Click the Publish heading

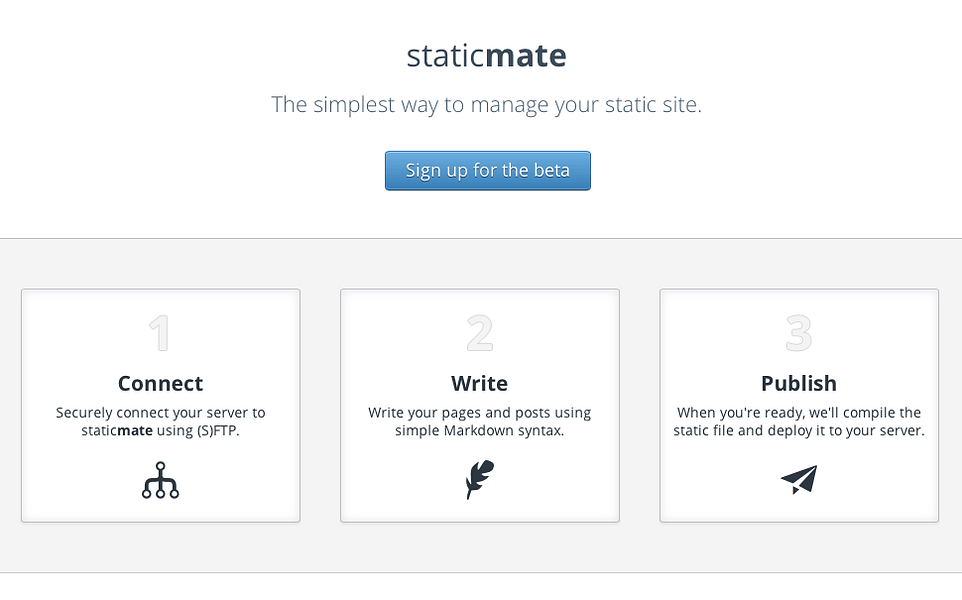tap(798, 383)
